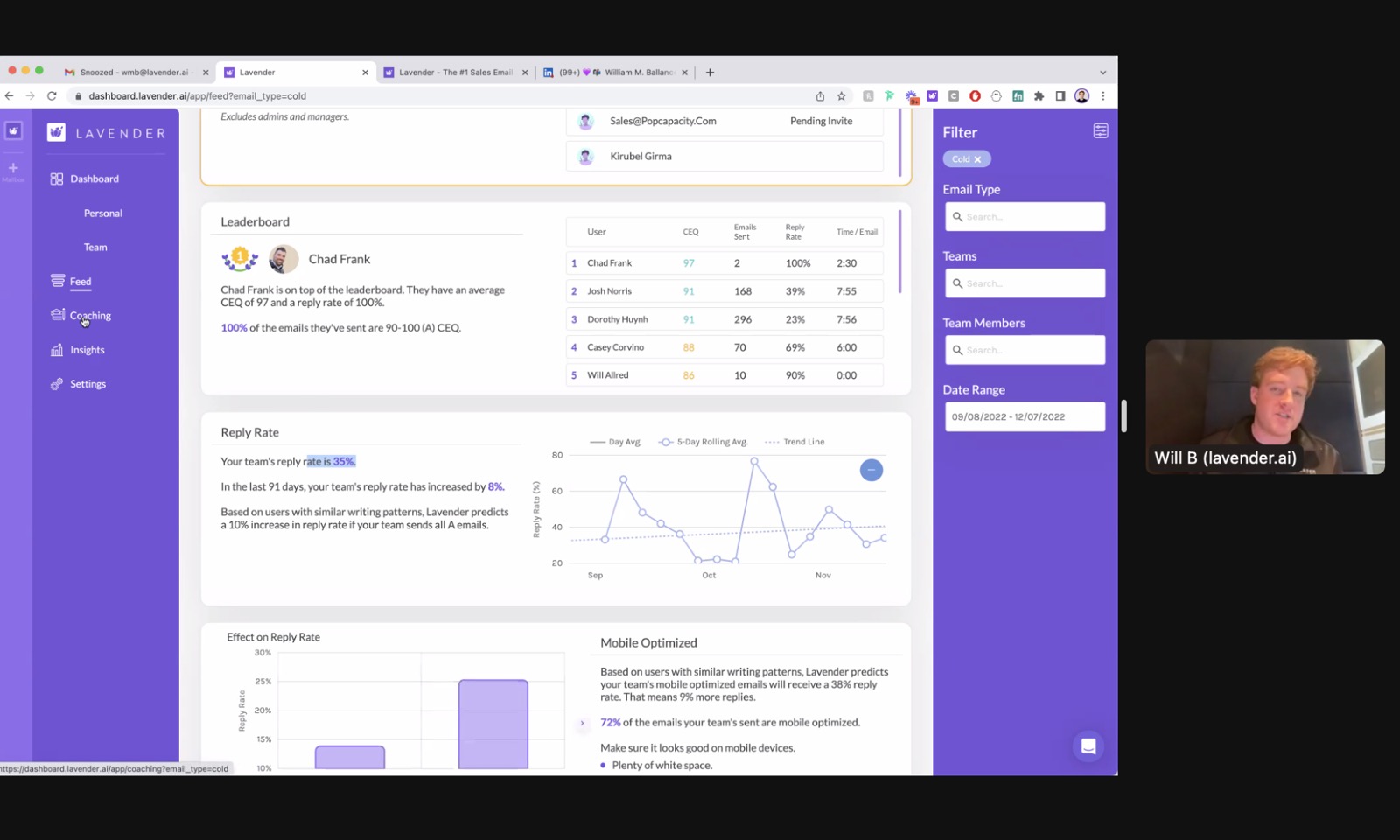
Task: Switch to the LinkedIn browser tab
Action: pos(615,73)
